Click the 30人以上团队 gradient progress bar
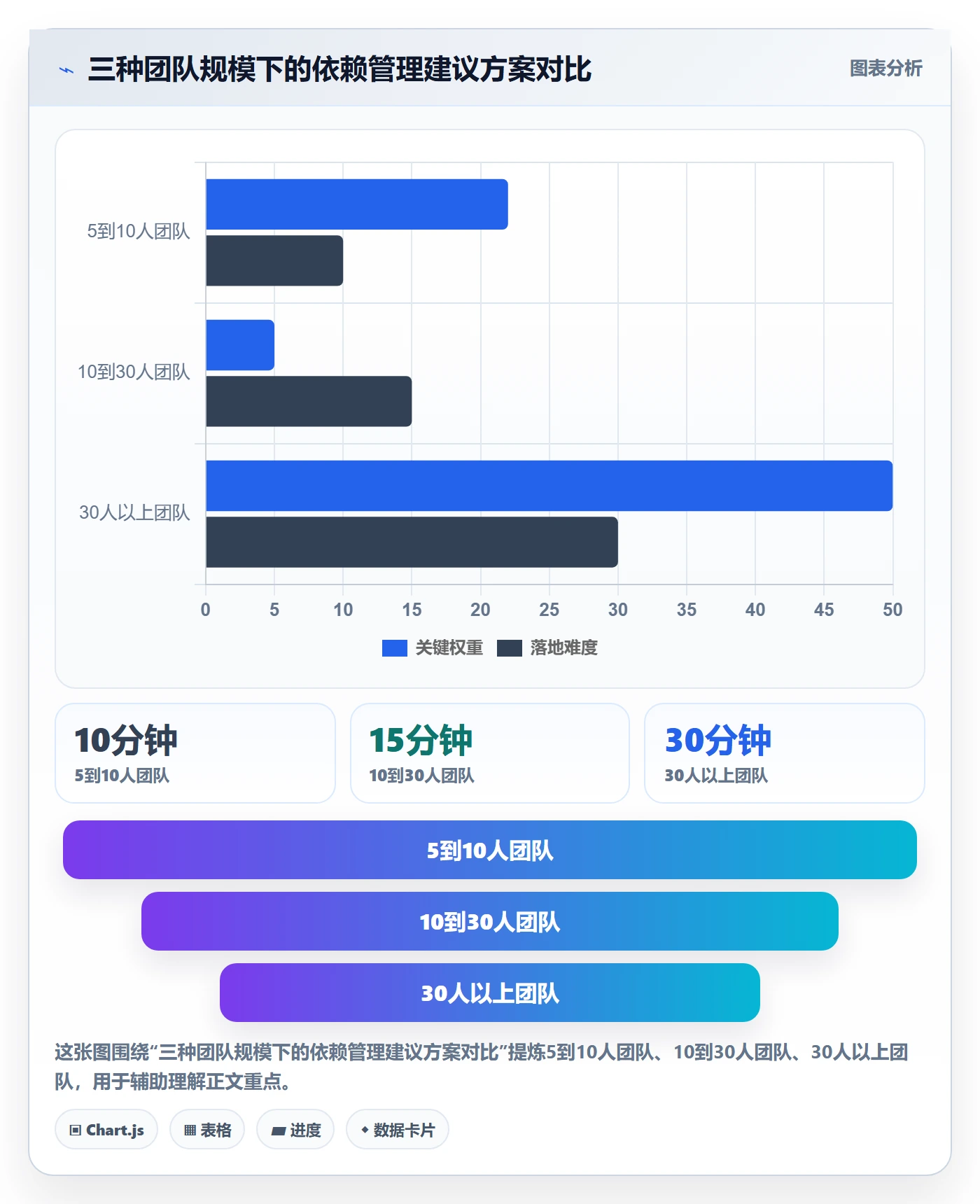Screen dimensions: 980x1204 pyautogui.click(x=490, y=993)
